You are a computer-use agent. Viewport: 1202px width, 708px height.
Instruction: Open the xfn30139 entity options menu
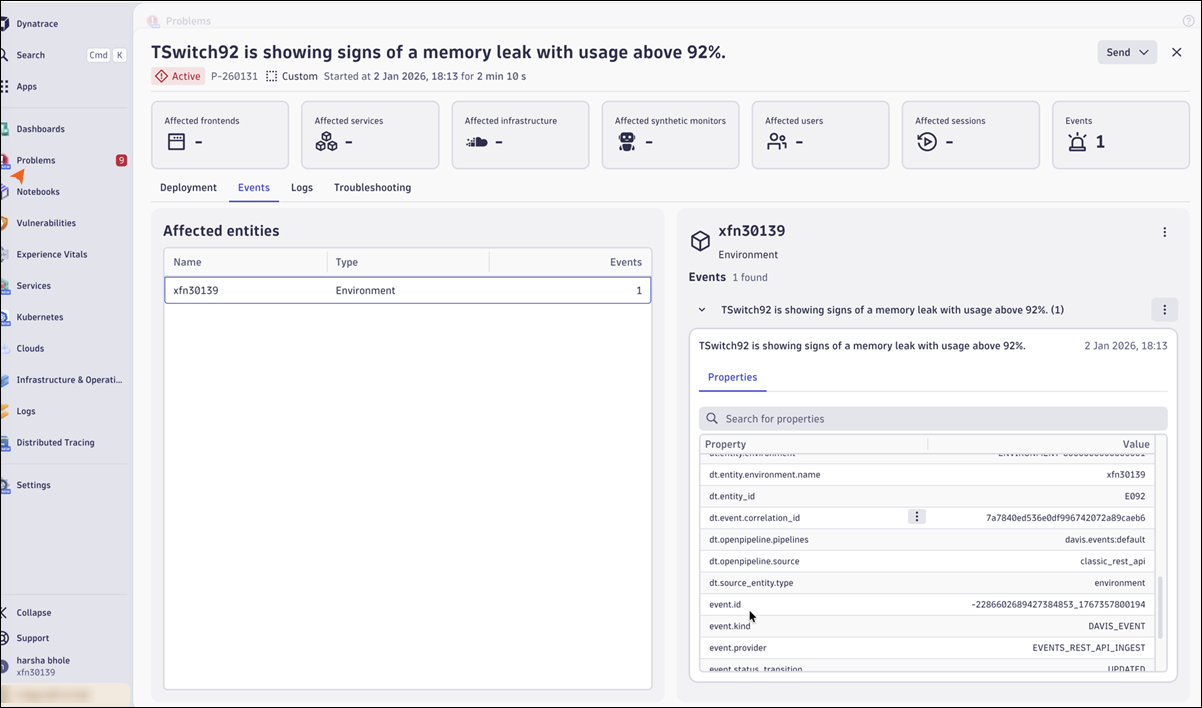[x=1164, y=232]
